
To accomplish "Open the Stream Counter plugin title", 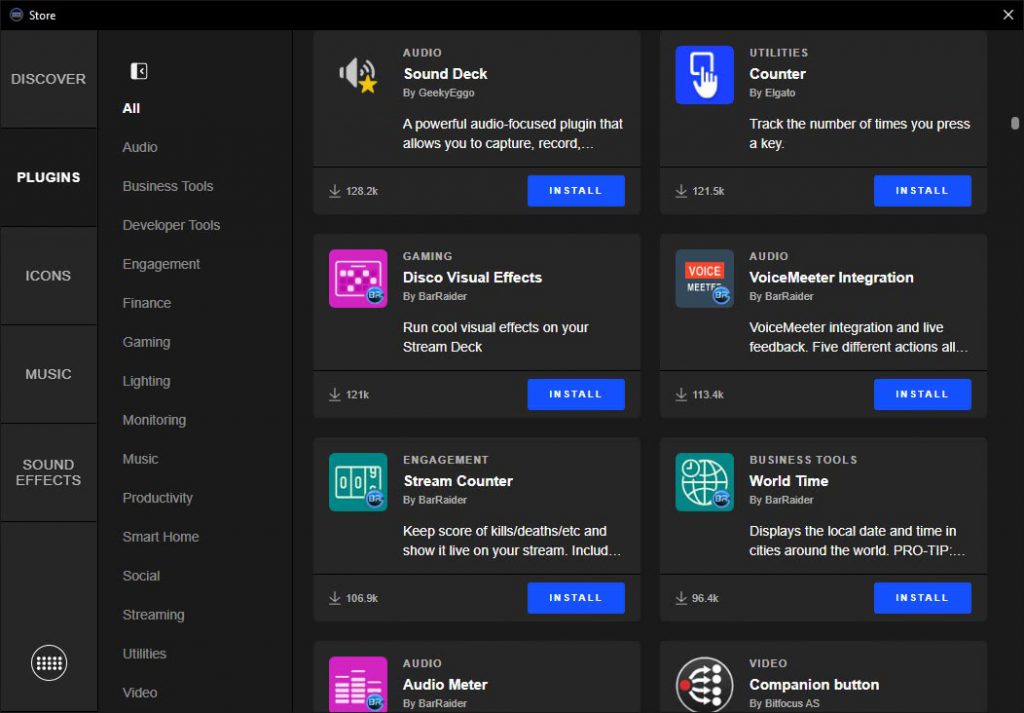I will (457, 481).
